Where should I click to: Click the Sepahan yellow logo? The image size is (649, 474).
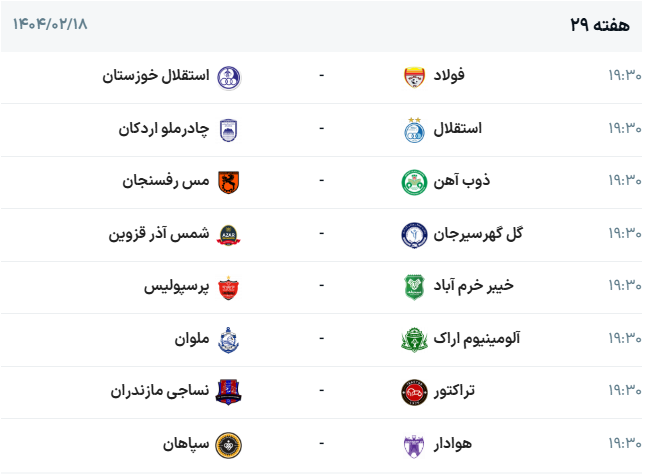tap(230, 442)
